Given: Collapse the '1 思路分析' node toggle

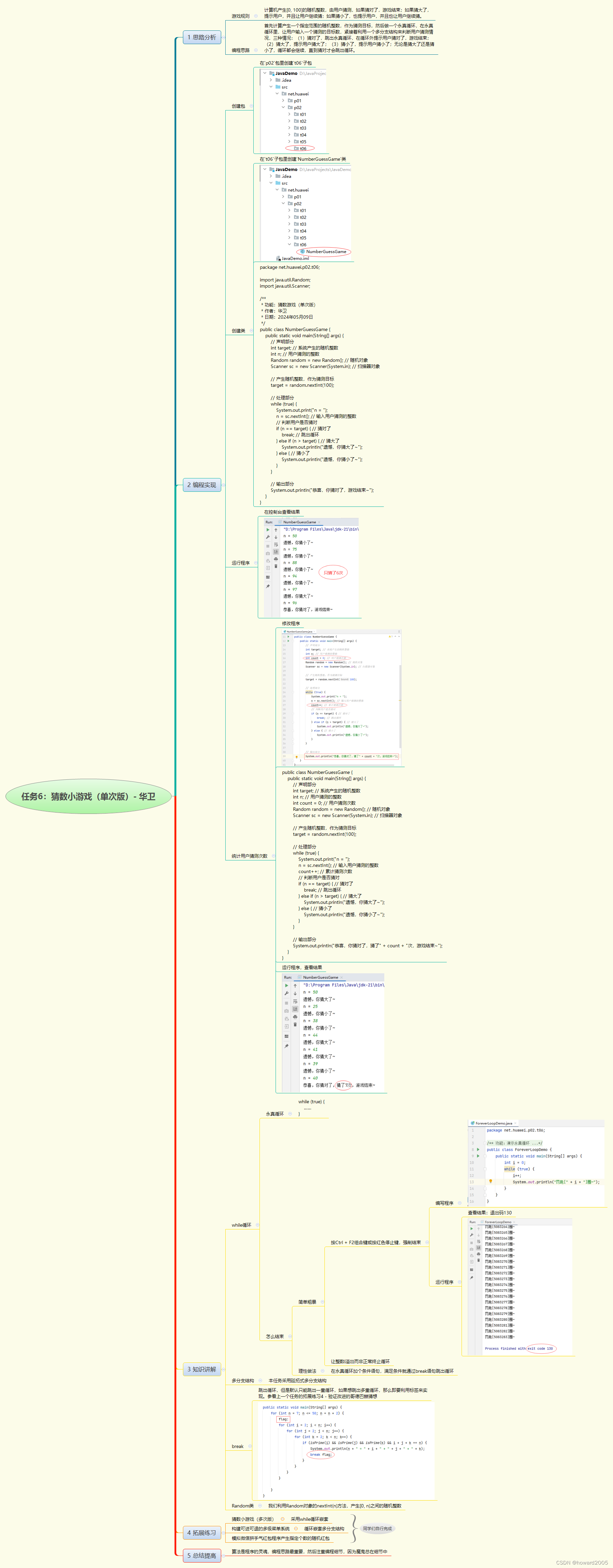Looking at the screenshot, I should coord(223,37).
